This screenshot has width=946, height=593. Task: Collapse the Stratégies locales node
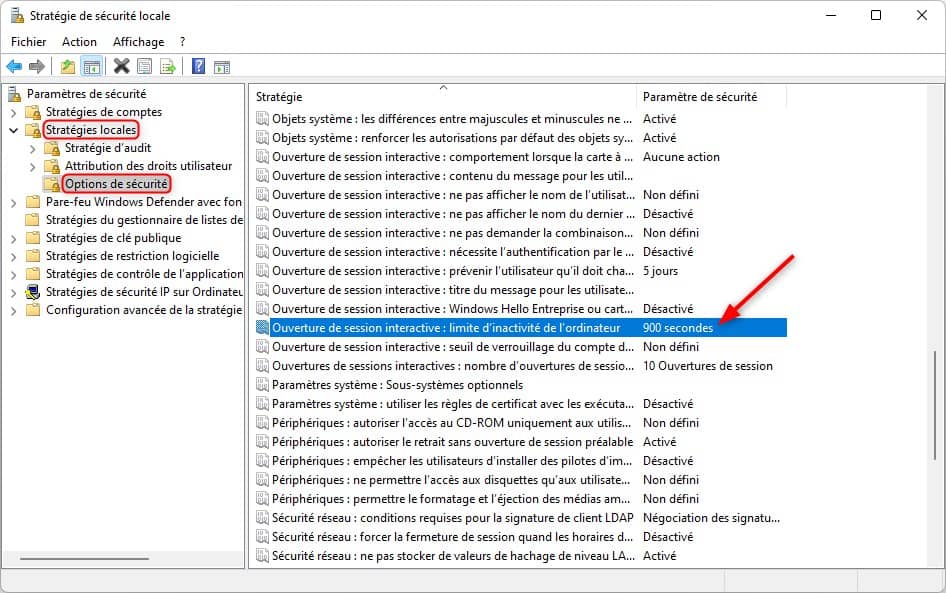point(14,130)
